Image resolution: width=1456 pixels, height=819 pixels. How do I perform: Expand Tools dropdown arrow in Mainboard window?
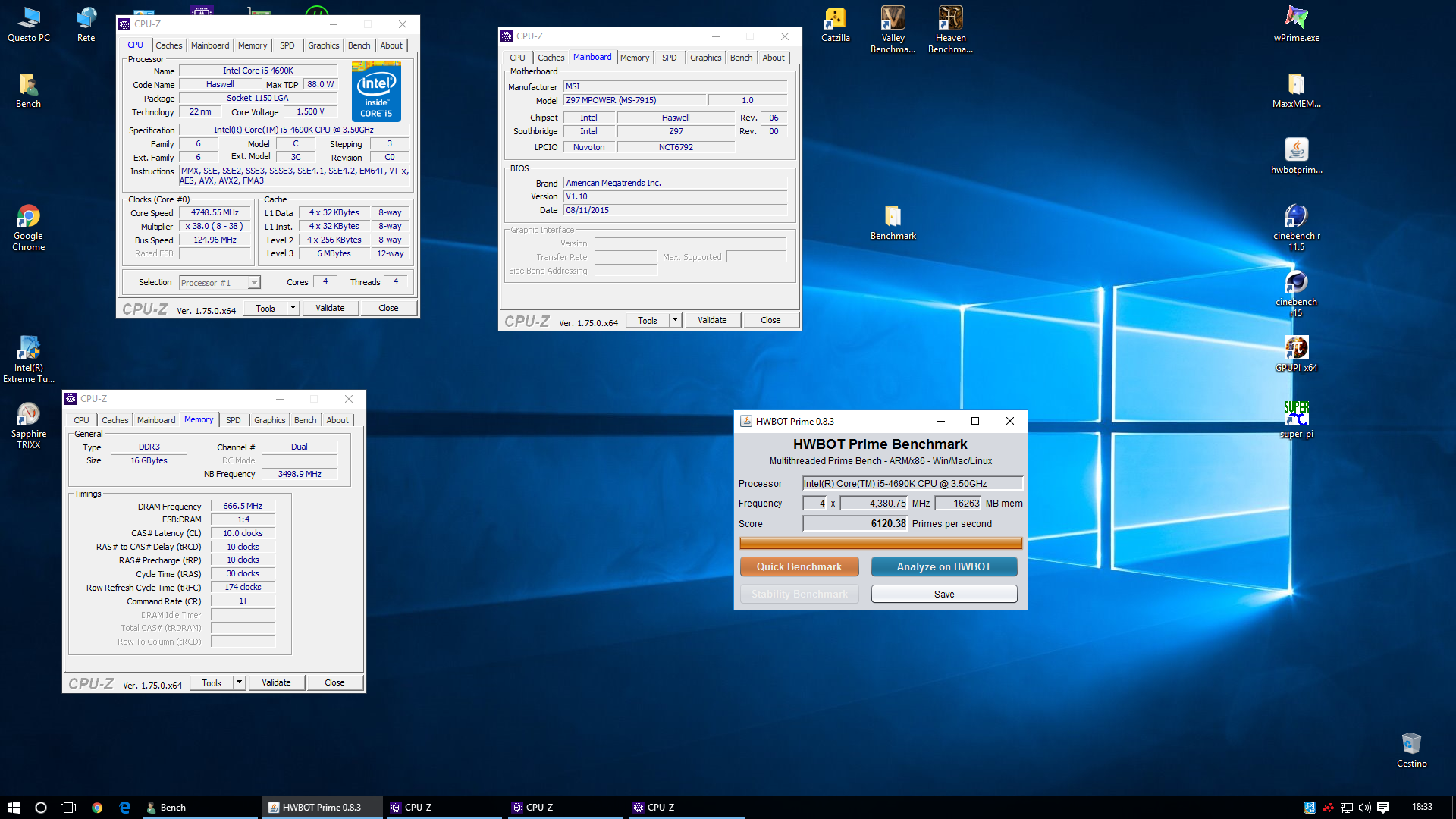point(675,320)
